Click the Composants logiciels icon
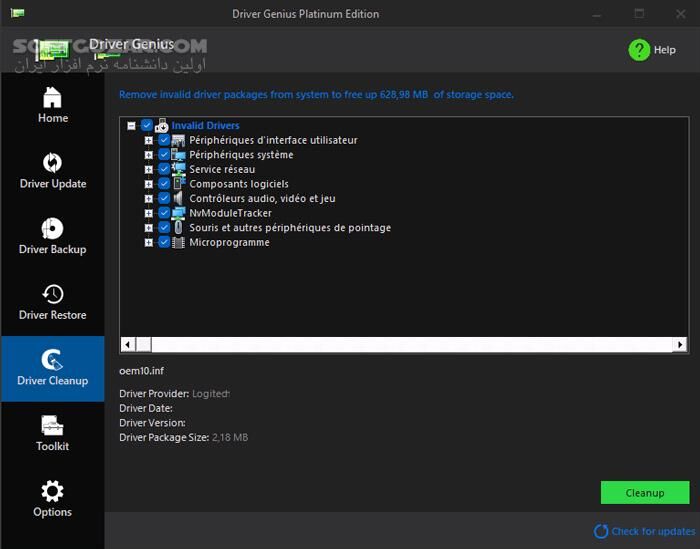The width and height of the screenshot is (700, 549). (179, 184)
